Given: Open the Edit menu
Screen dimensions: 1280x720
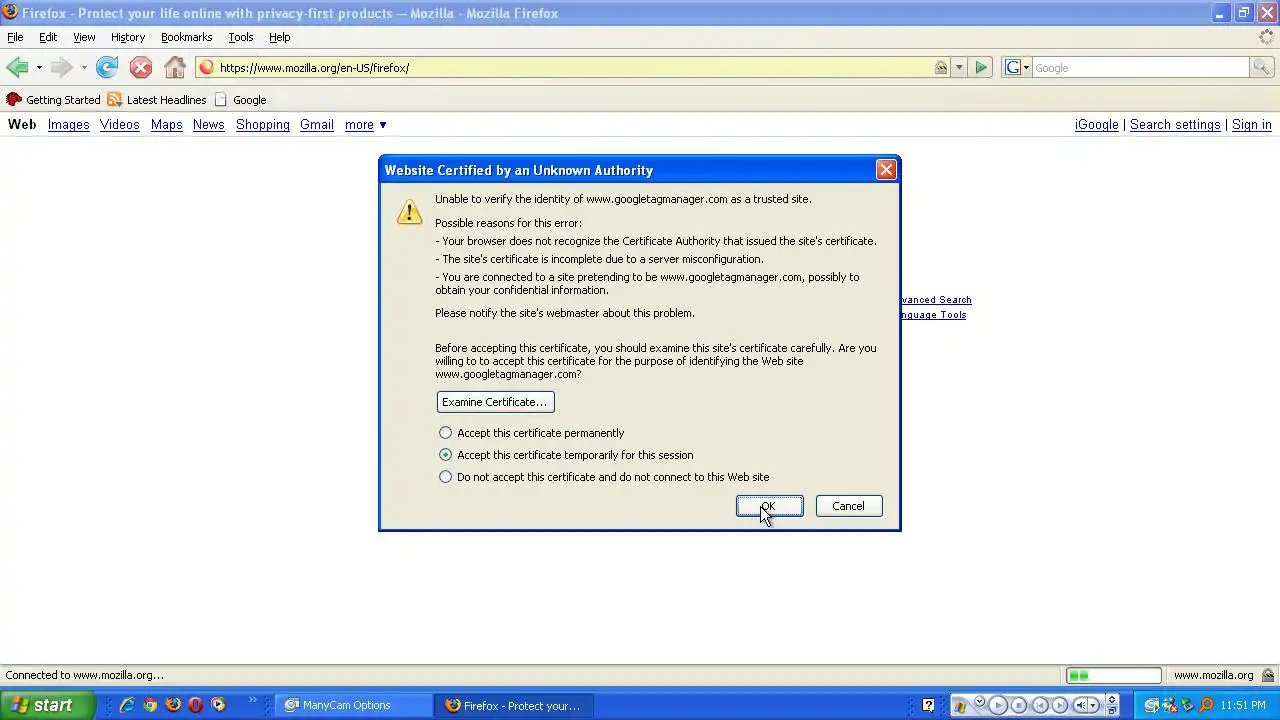Looking at the screenshot, I should coord(48,37).
